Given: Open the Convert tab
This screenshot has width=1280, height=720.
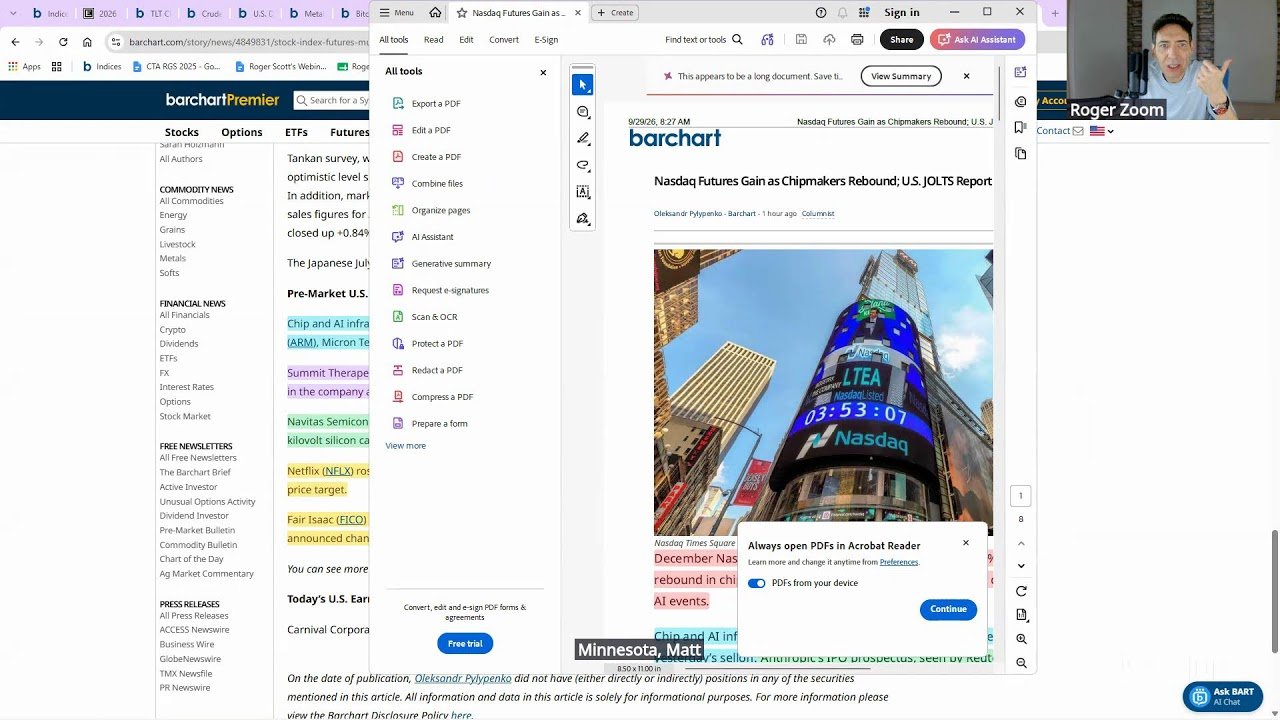Looking at the screenshot, I should coord(504,40).
